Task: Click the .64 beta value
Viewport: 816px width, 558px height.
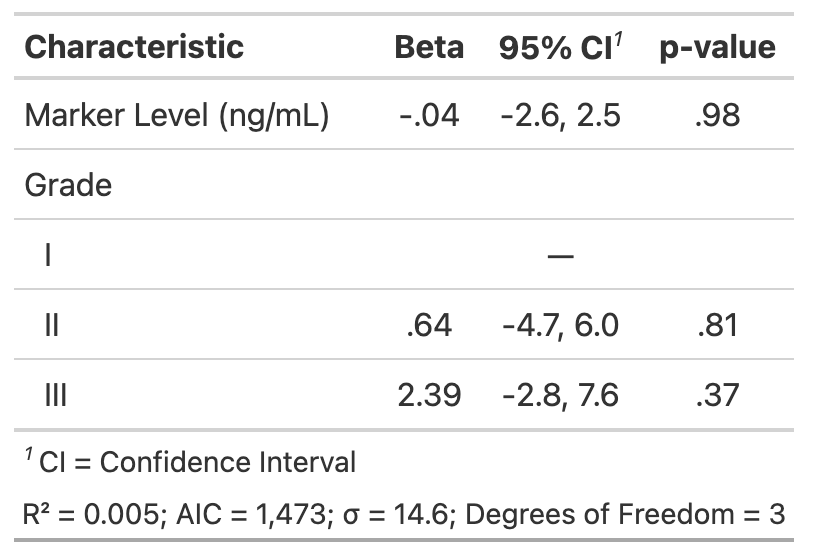Action: tap(429, 325)
